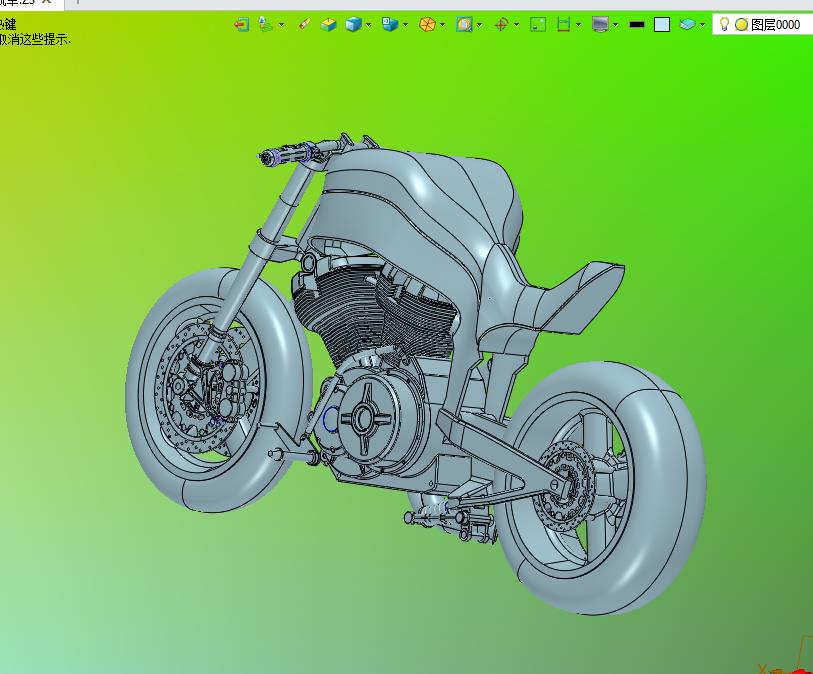Expand the dropdown beside the shaded cube
Screen dimensions: 813x674
[x=369, y=24]
